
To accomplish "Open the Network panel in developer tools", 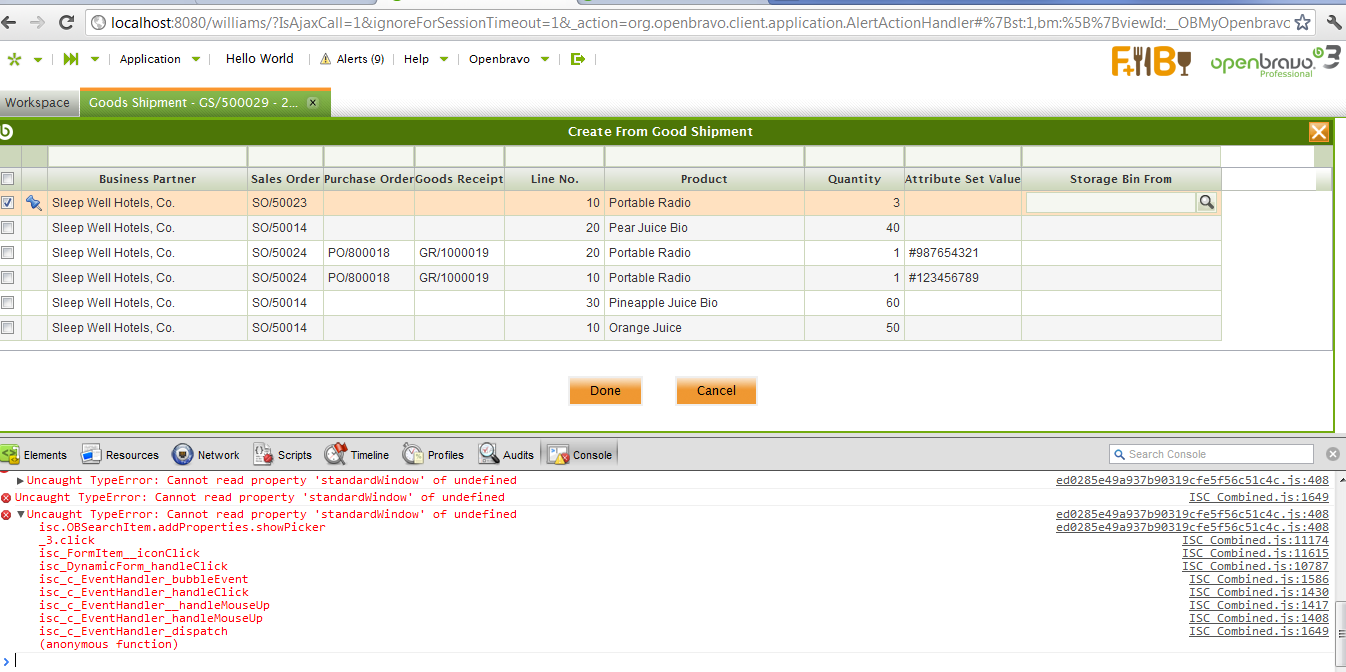I will pyautogui.click(x=206, y=455).
